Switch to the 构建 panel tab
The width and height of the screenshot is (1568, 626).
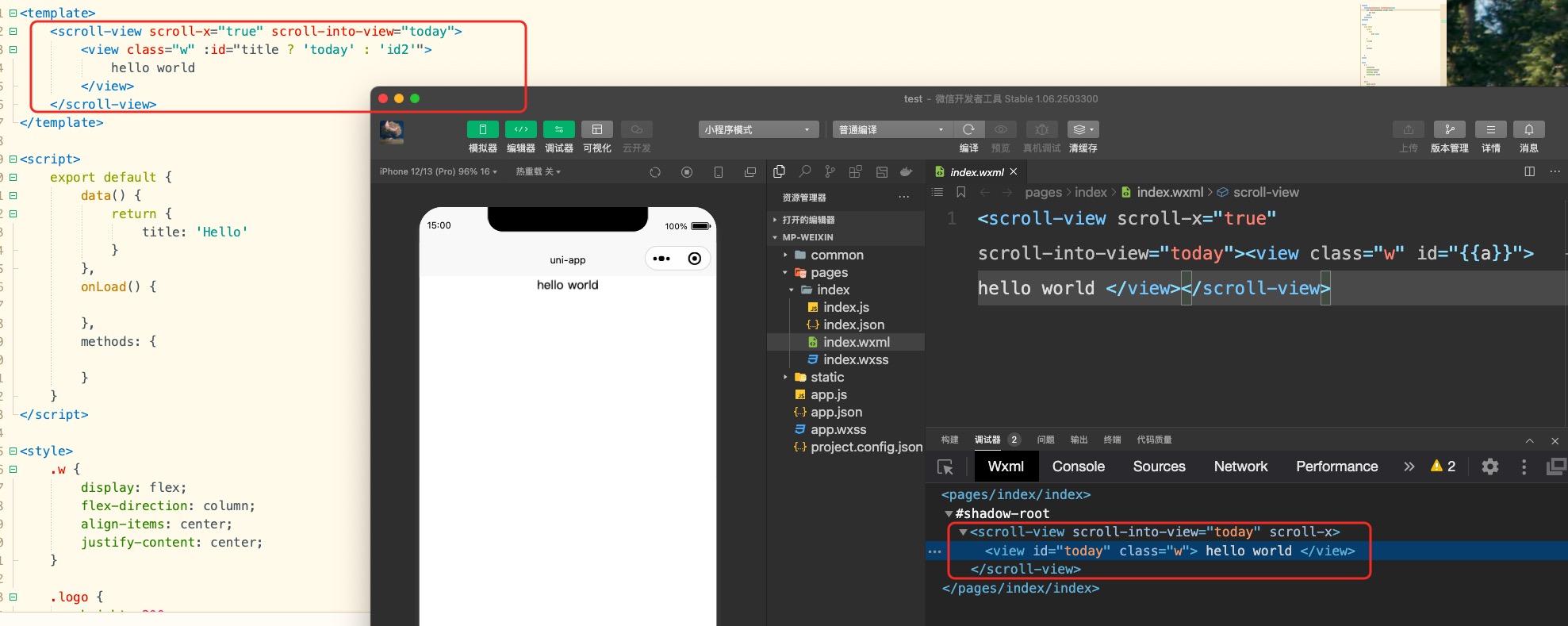pos(950,440)
